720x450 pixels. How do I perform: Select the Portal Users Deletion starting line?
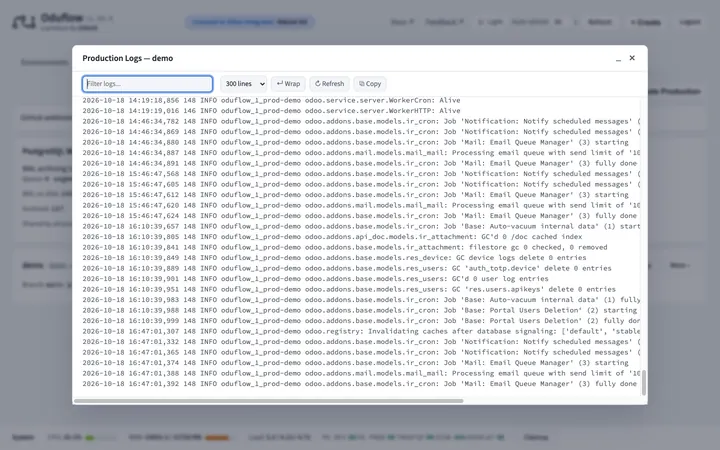click(x=360, y=310)
